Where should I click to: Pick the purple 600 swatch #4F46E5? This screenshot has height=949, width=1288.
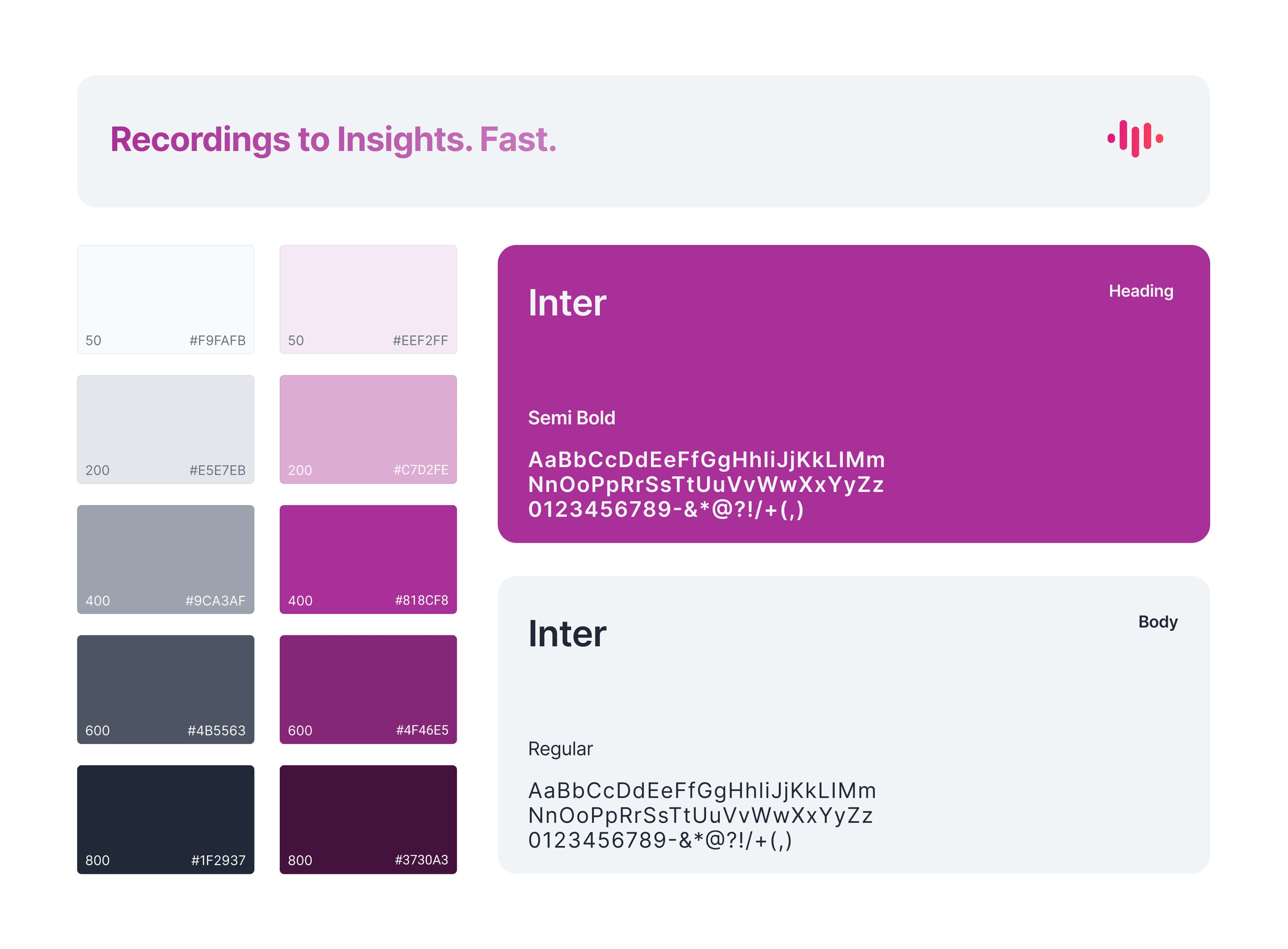368,689
